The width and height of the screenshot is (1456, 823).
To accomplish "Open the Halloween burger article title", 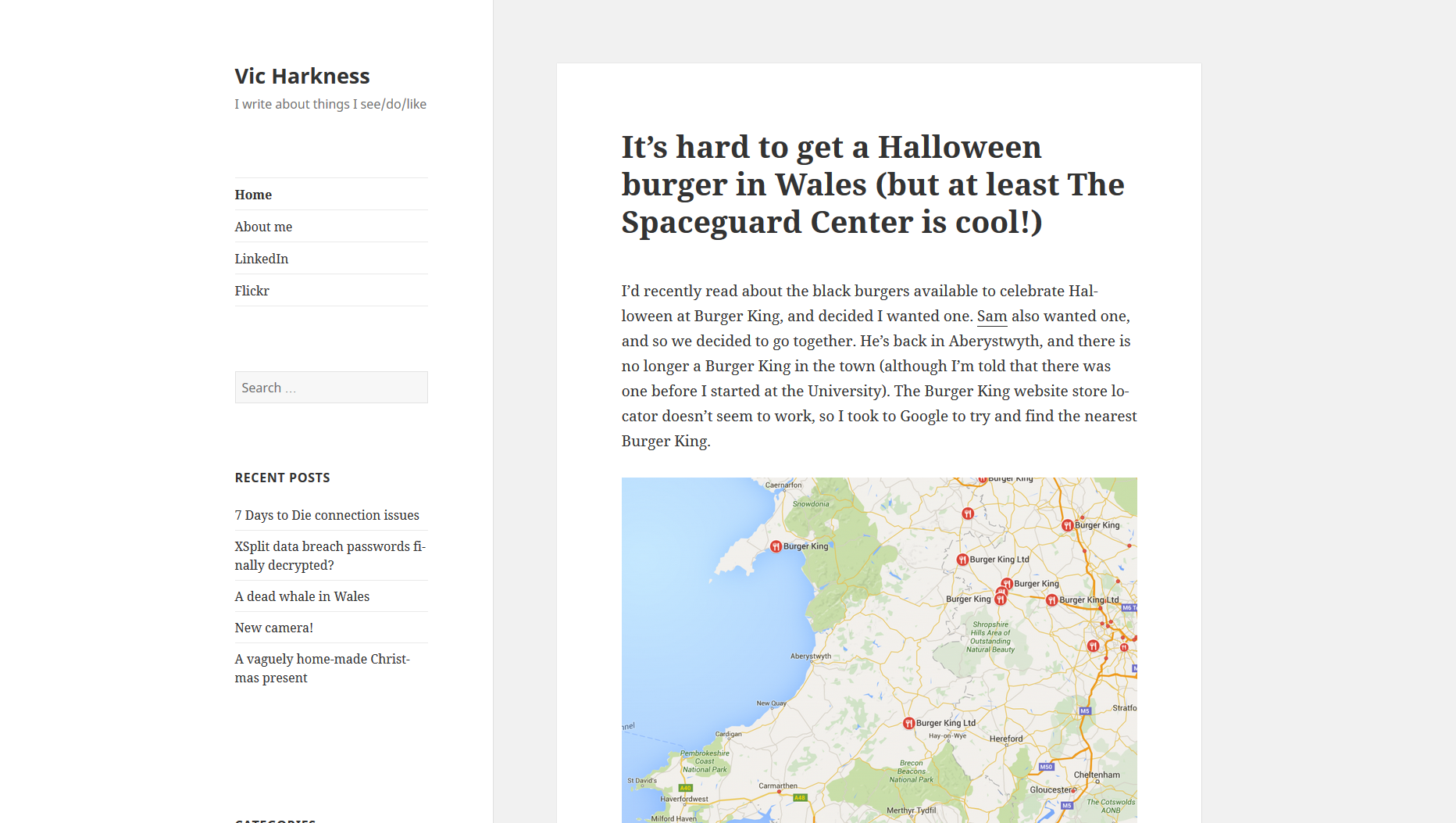I will [x=873, y=184].
